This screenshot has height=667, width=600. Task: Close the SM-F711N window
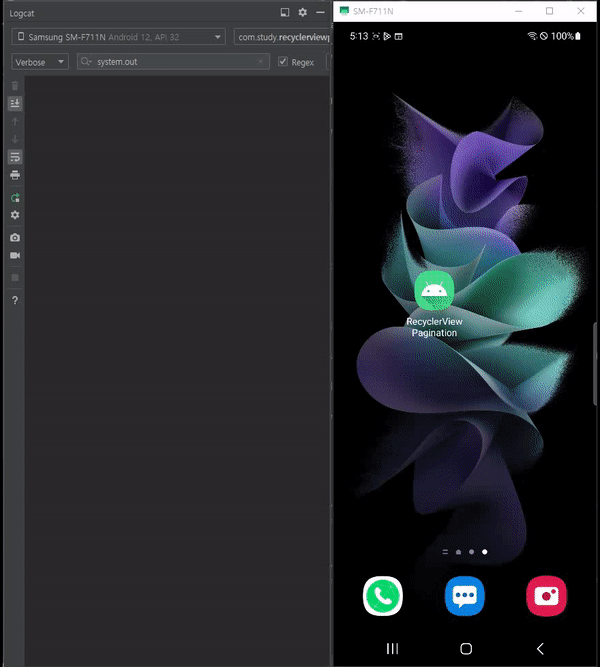pyautogui.click(x=580, y=11)
